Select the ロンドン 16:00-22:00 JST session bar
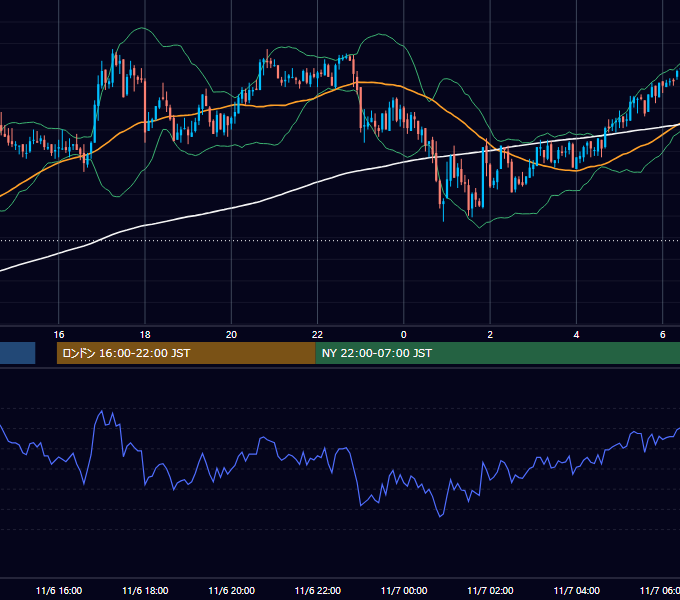Screen dimensions: 680x600 click(x=186, y=353)
